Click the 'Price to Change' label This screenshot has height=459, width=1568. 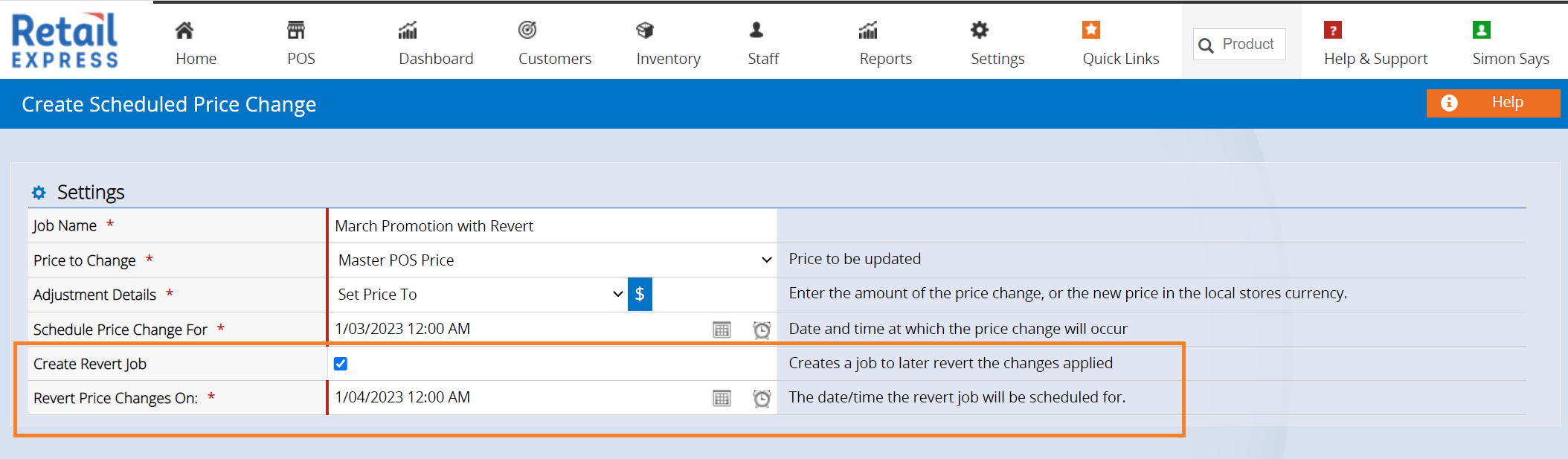pos(84,260)
